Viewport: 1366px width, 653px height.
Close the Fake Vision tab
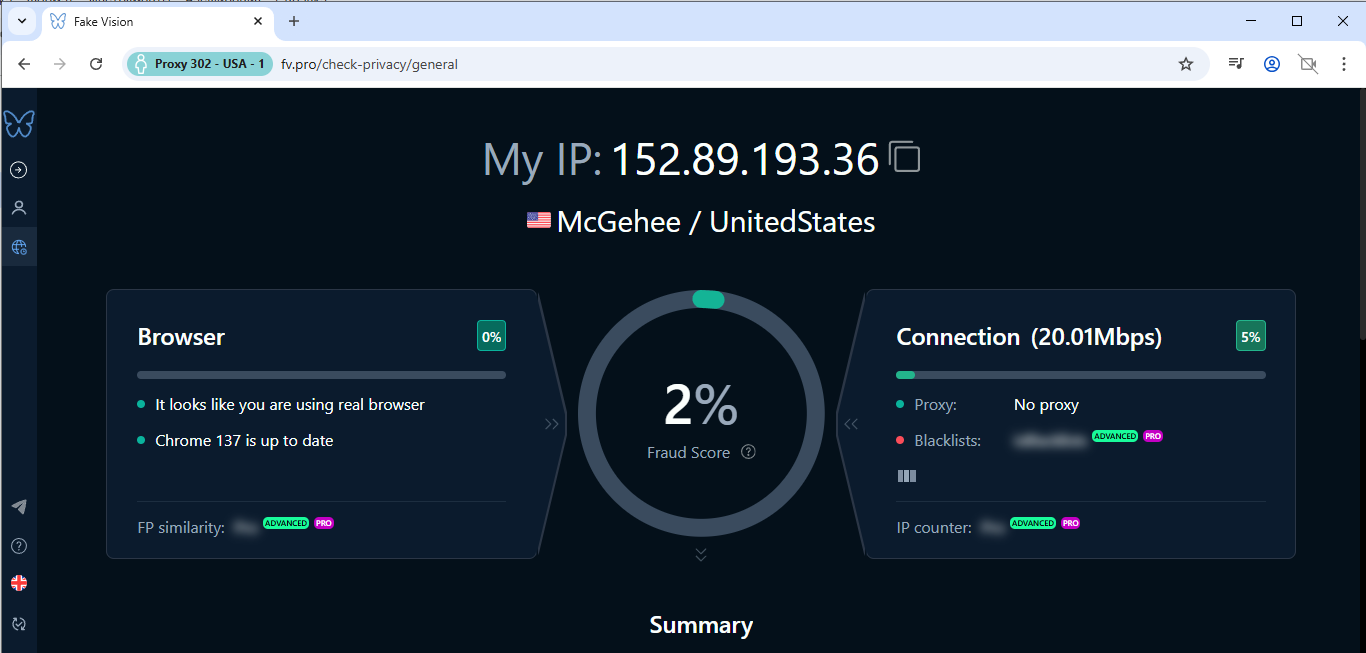click(258, 21)
